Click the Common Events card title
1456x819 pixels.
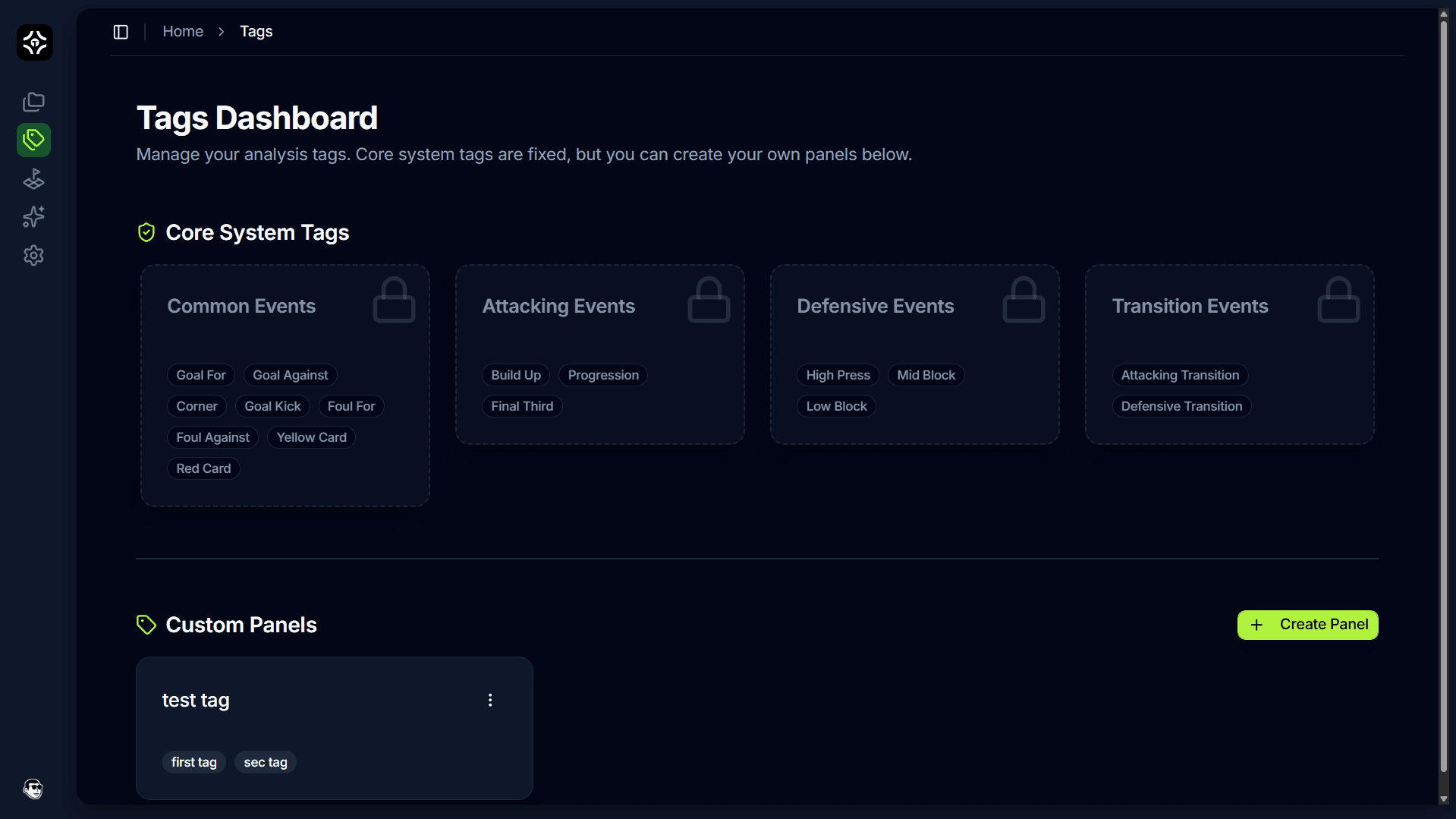tap(241, 306)
